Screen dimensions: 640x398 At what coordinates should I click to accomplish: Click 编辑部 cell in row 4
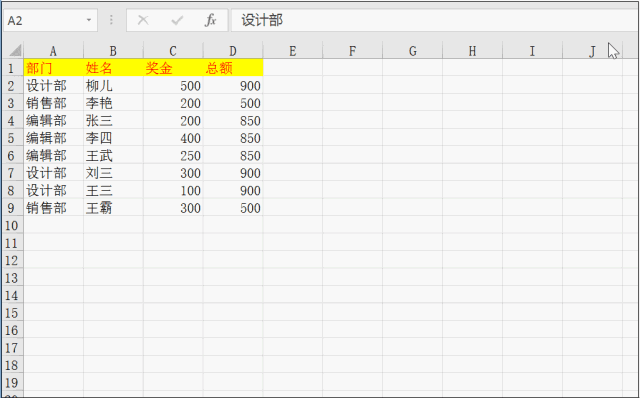tap(53, 120)
